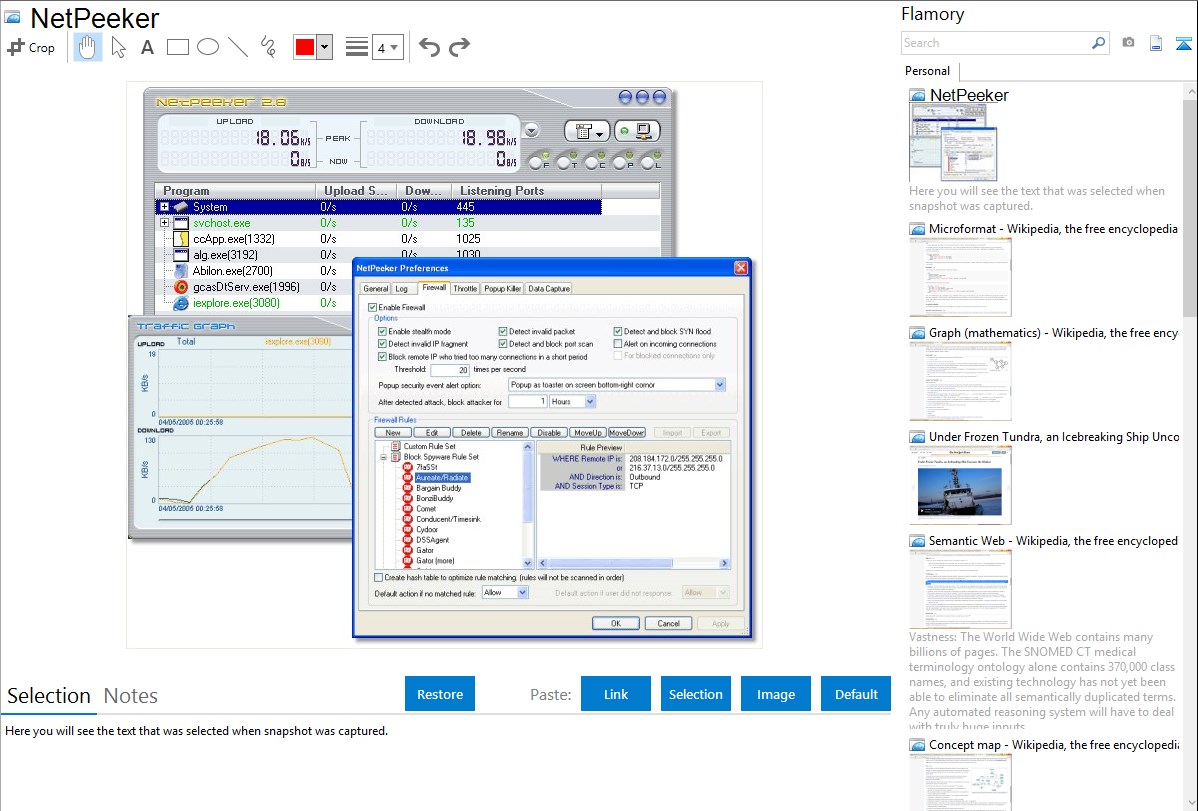Select the Crop tool
The image size is (1198, 811).
click(x=31, y=47)
